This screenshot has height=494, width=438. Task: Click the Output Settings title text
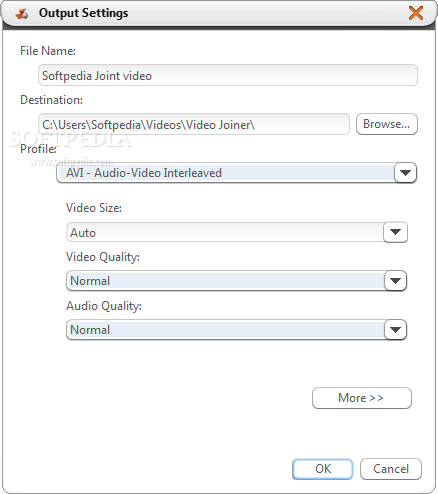click(x=83, y=13)
